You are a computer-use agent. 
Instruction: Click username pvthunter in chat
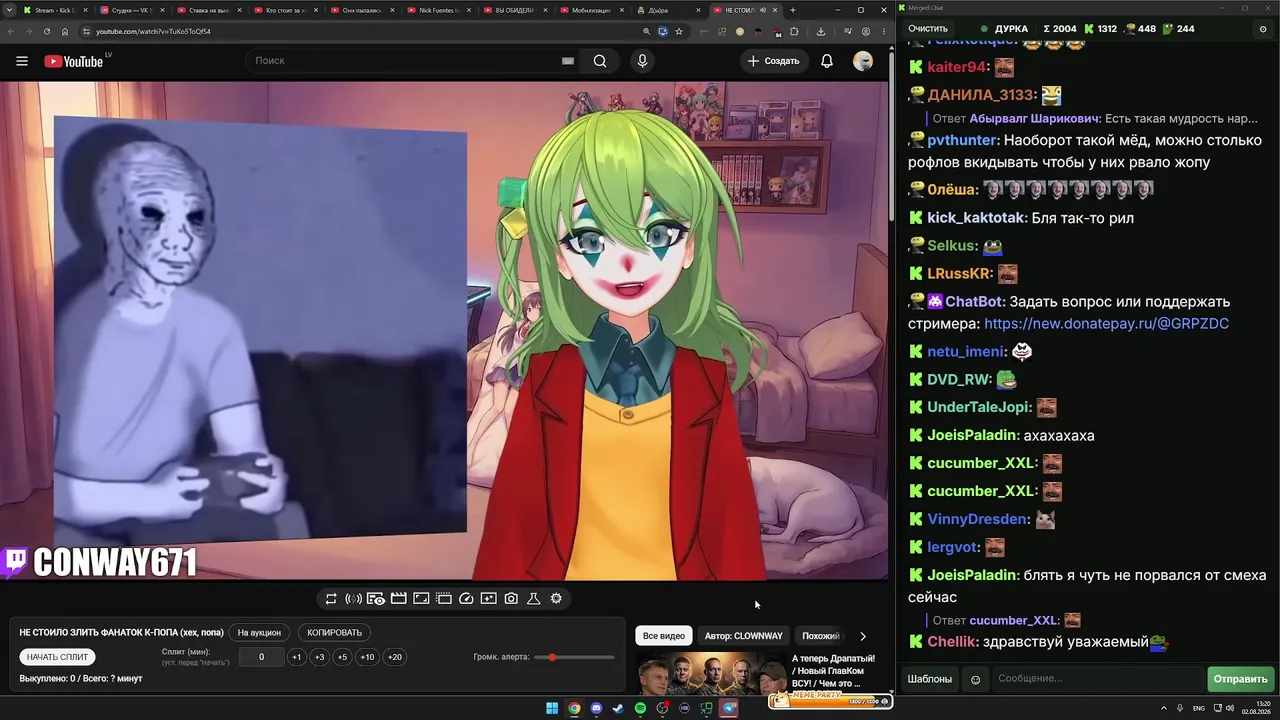pos(962,141)
